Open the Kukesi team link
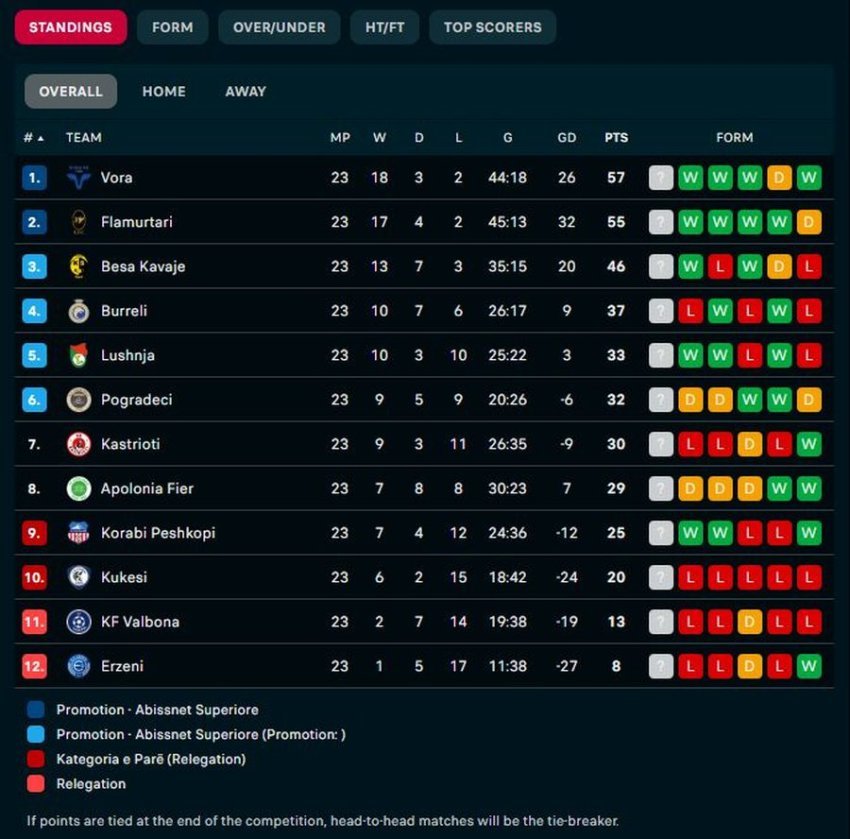850x839 pixels. (x=124, y=577)
